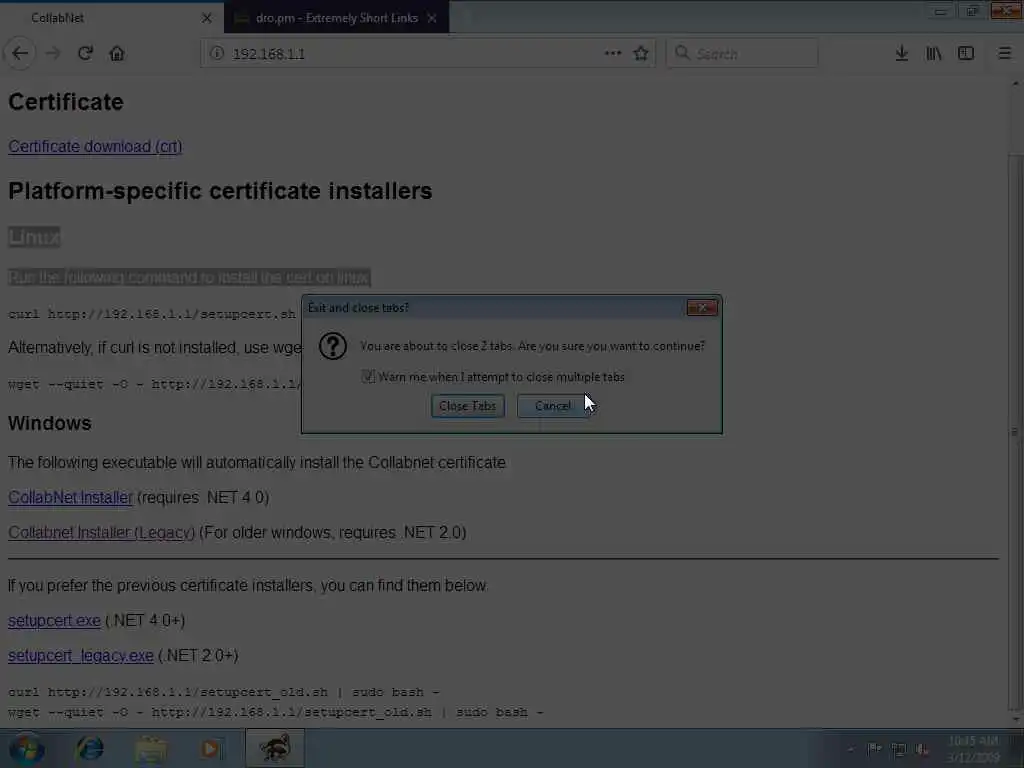Open the Firefox hamburger menu
The image size is (1024, 768).
(1004, 54)
